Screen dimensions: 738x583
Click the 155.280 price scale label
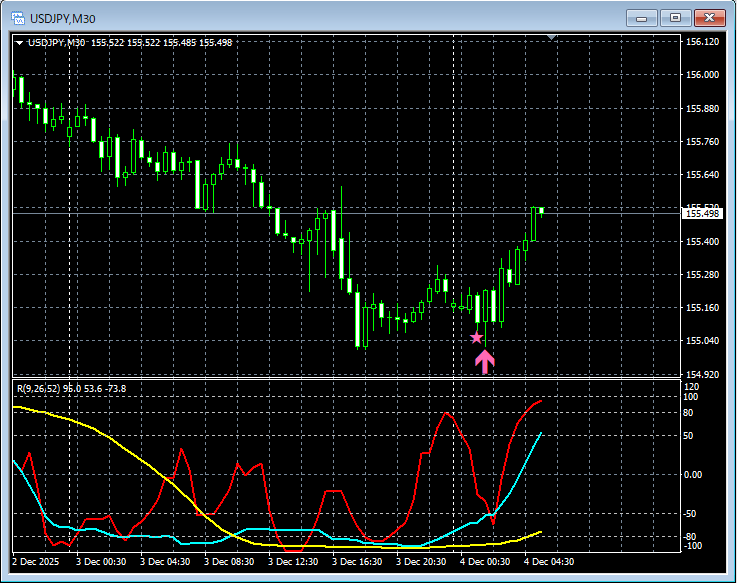[702, 274]
